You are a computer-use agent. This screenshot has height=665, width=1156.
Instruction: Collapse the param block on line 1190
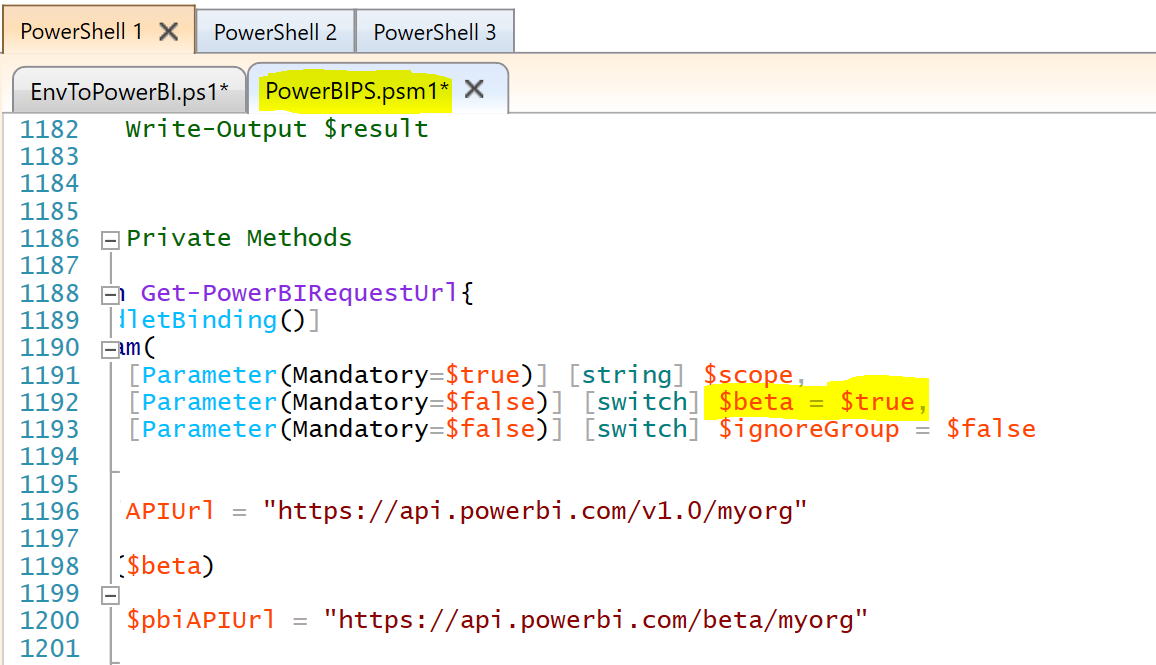click(110, 347)
